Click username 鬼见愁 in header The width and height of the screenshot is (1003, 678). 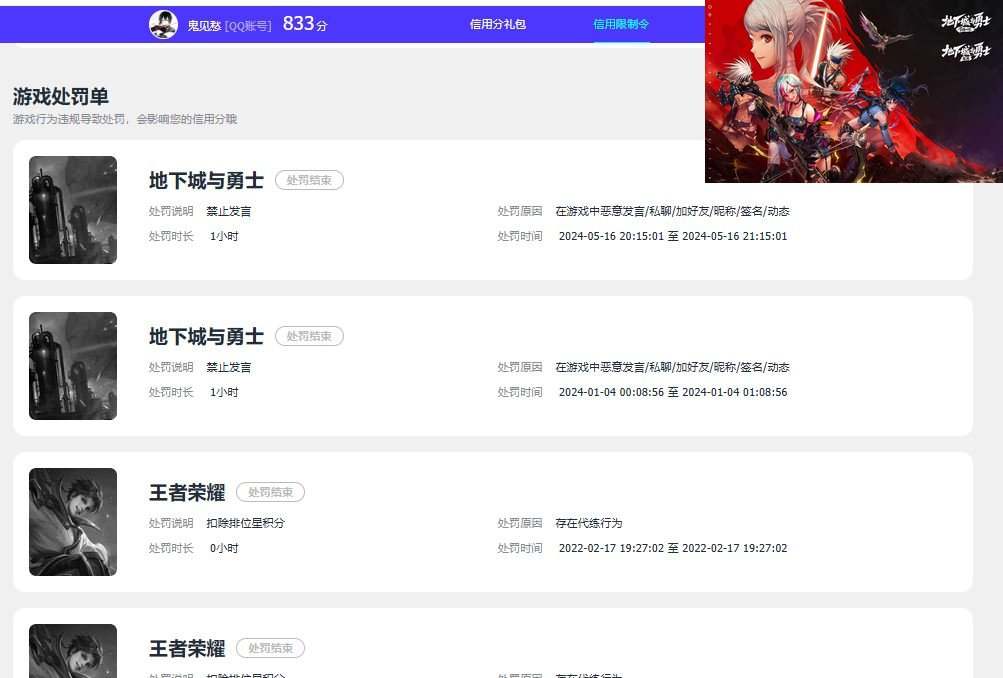[204, 26]
